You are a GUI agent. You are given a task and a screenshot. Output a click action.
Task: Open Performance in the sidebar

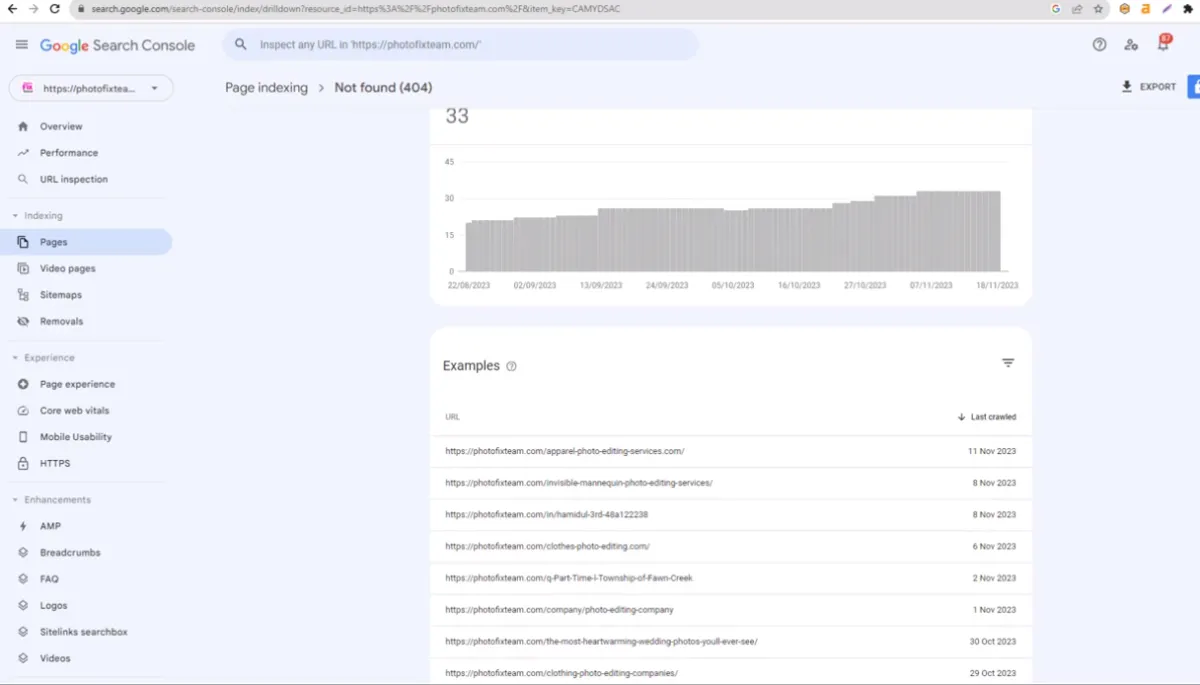[x=69, y=153]
